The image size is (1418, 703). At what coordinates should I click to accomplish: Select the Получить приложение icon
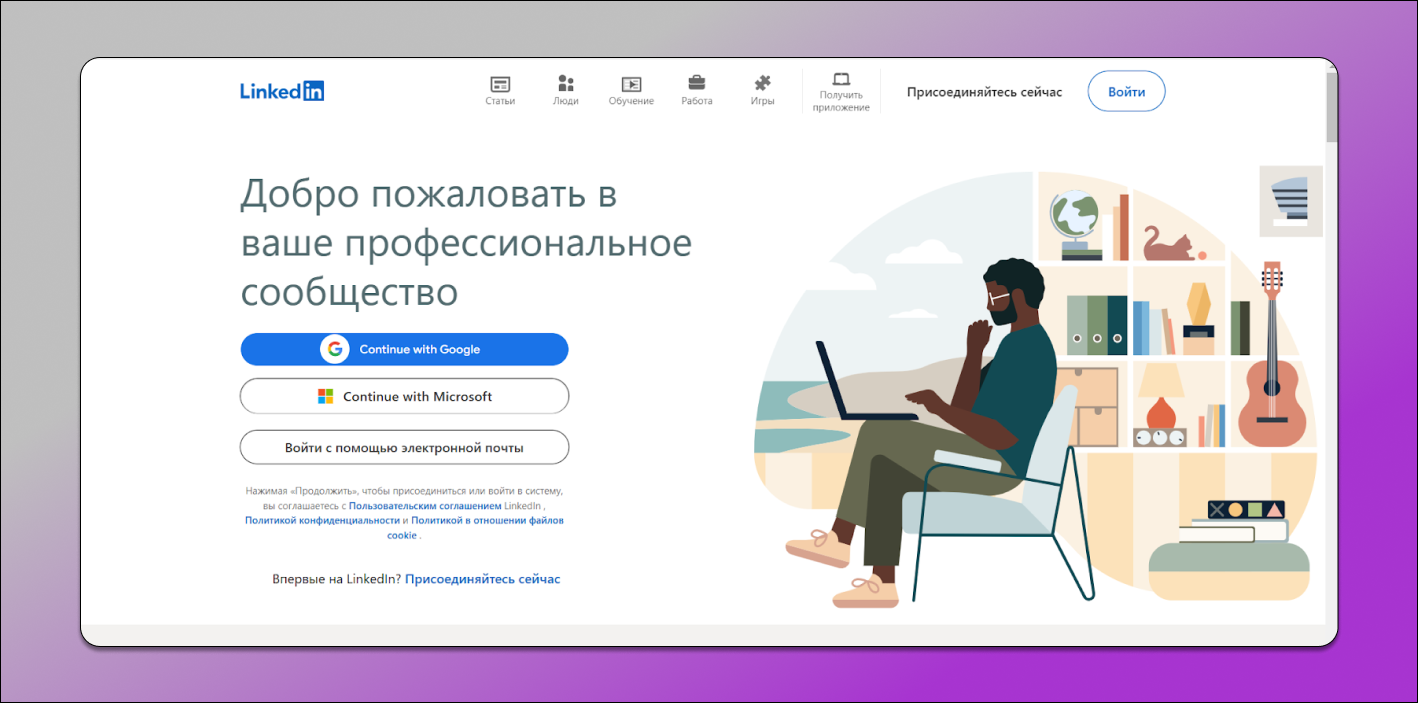[x=840, y=80]
